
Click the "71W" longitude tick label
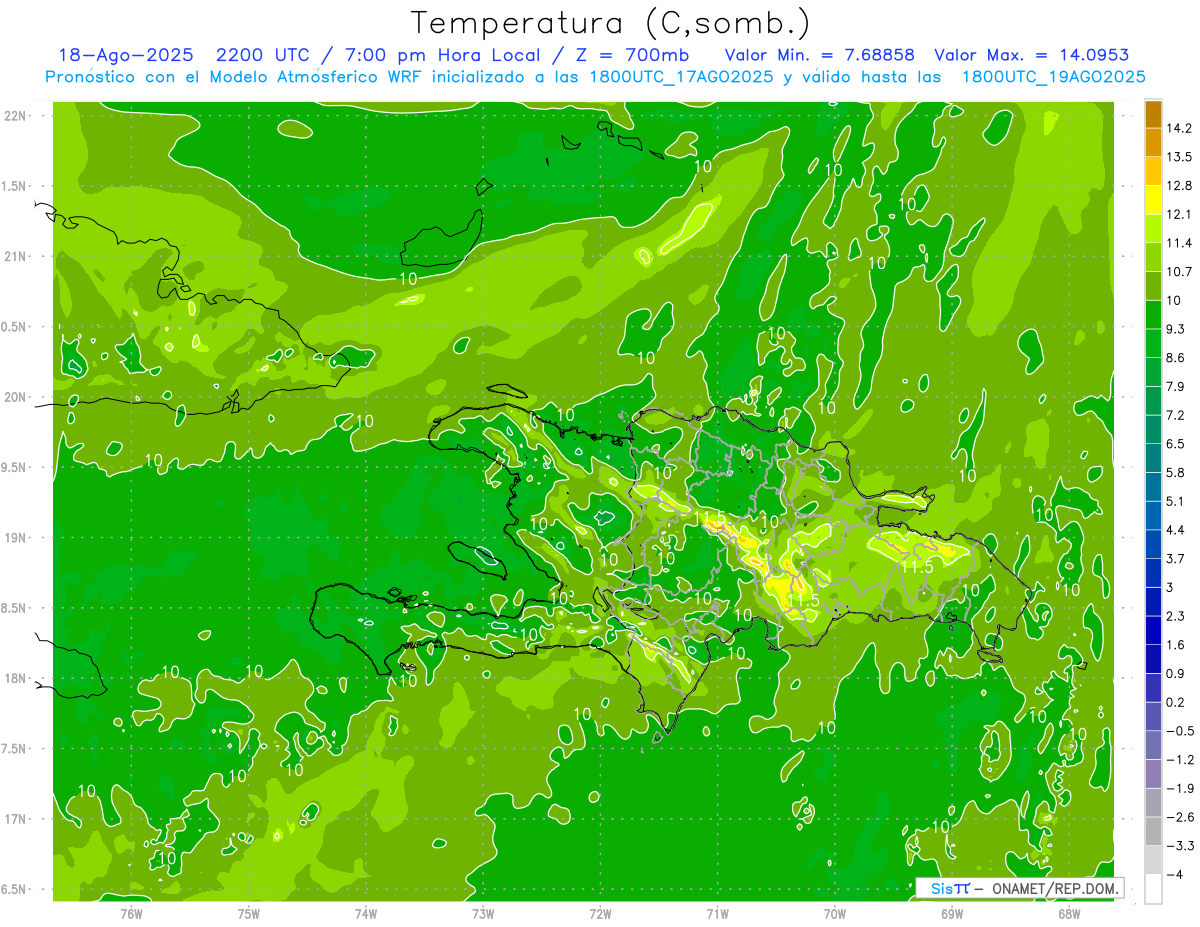point(717,913)
